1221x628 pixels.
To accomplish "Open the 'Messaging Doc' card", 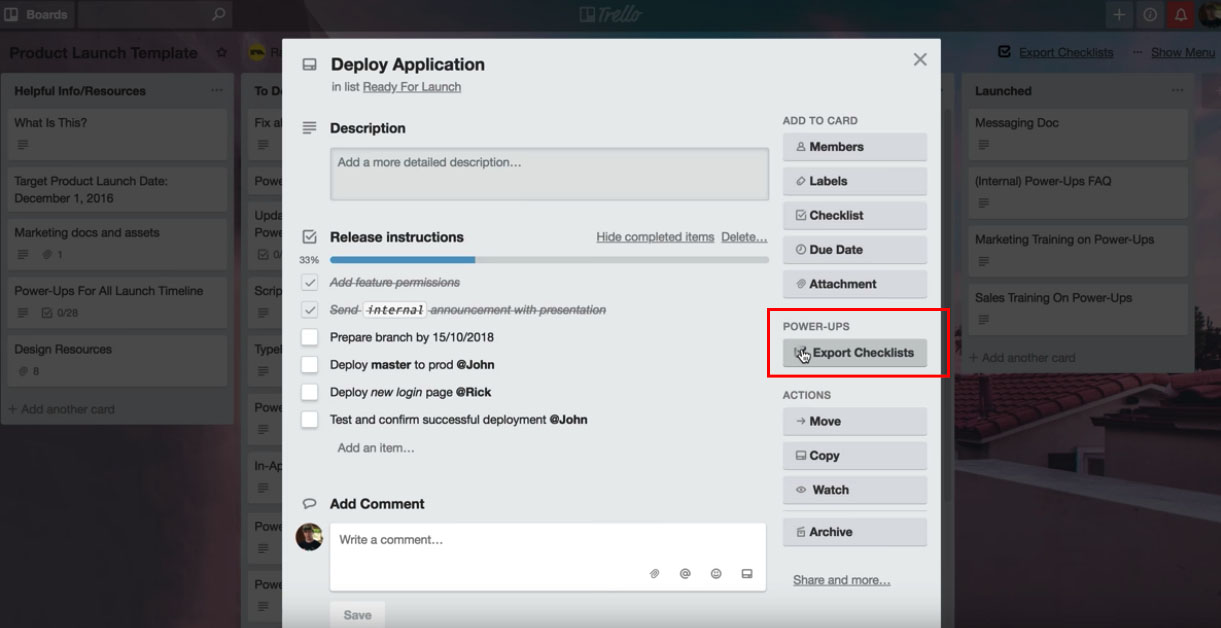I will [1078, 133].
